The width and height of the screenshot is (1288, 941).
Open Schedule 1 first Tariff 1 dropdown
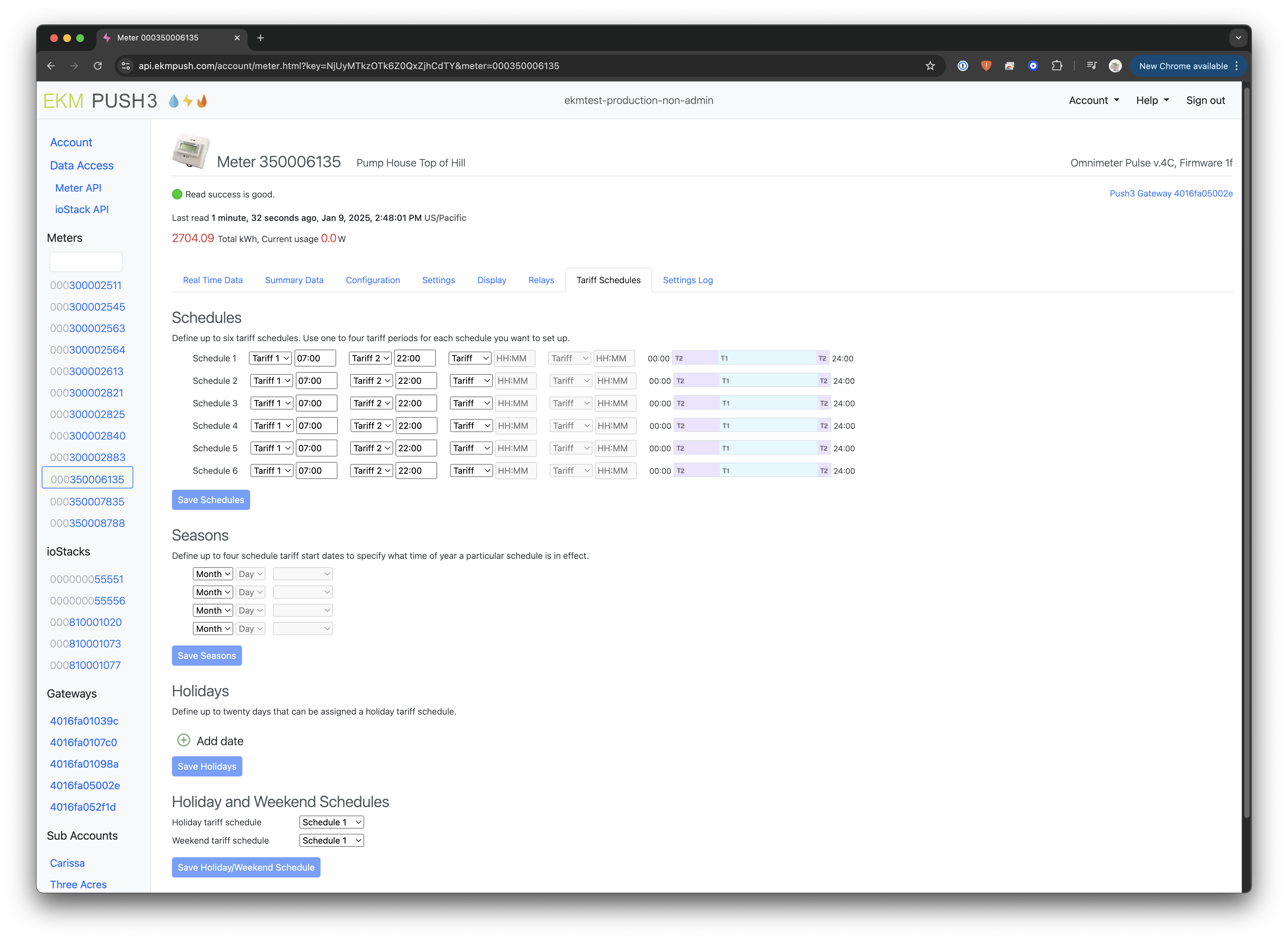pos(270,358)
